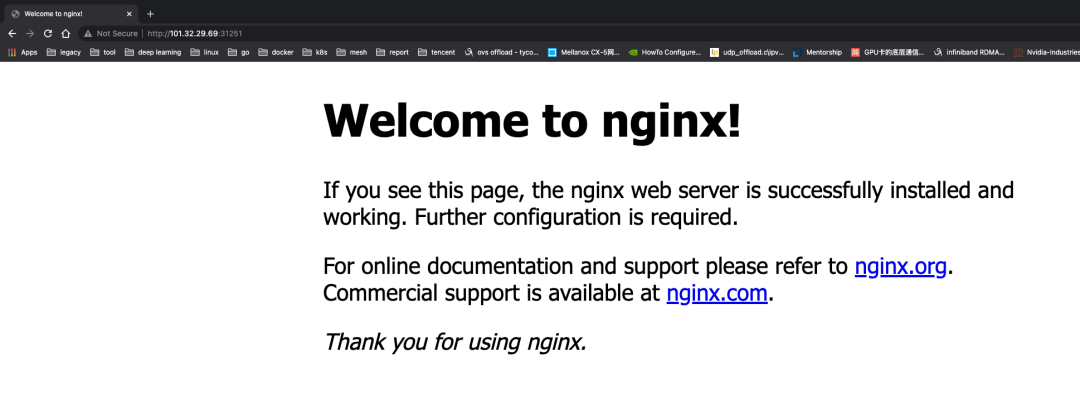This screenshot has width=1080, height=400.
Task: Click the Not Secure warning indicator
Action: (110, 33)
